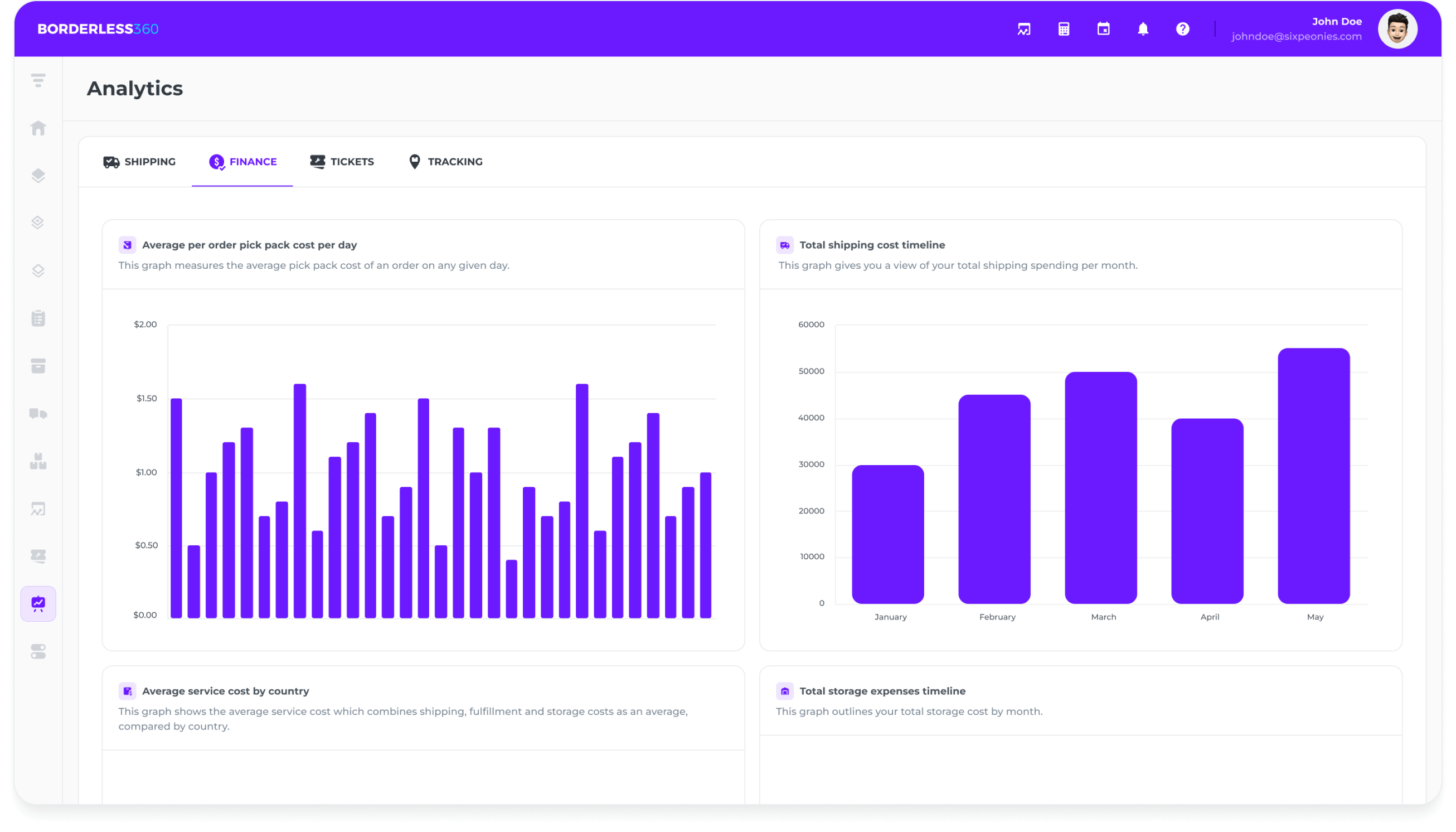Open the notifications bell

pos(1142,29)
